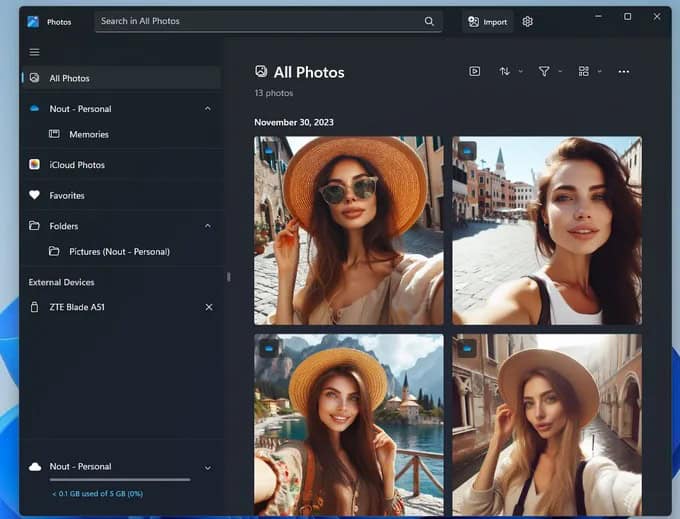The image size is (680, 519).
Task: Click Nout - Personal OneDrive account row
Action: click(x=122, y=108)
